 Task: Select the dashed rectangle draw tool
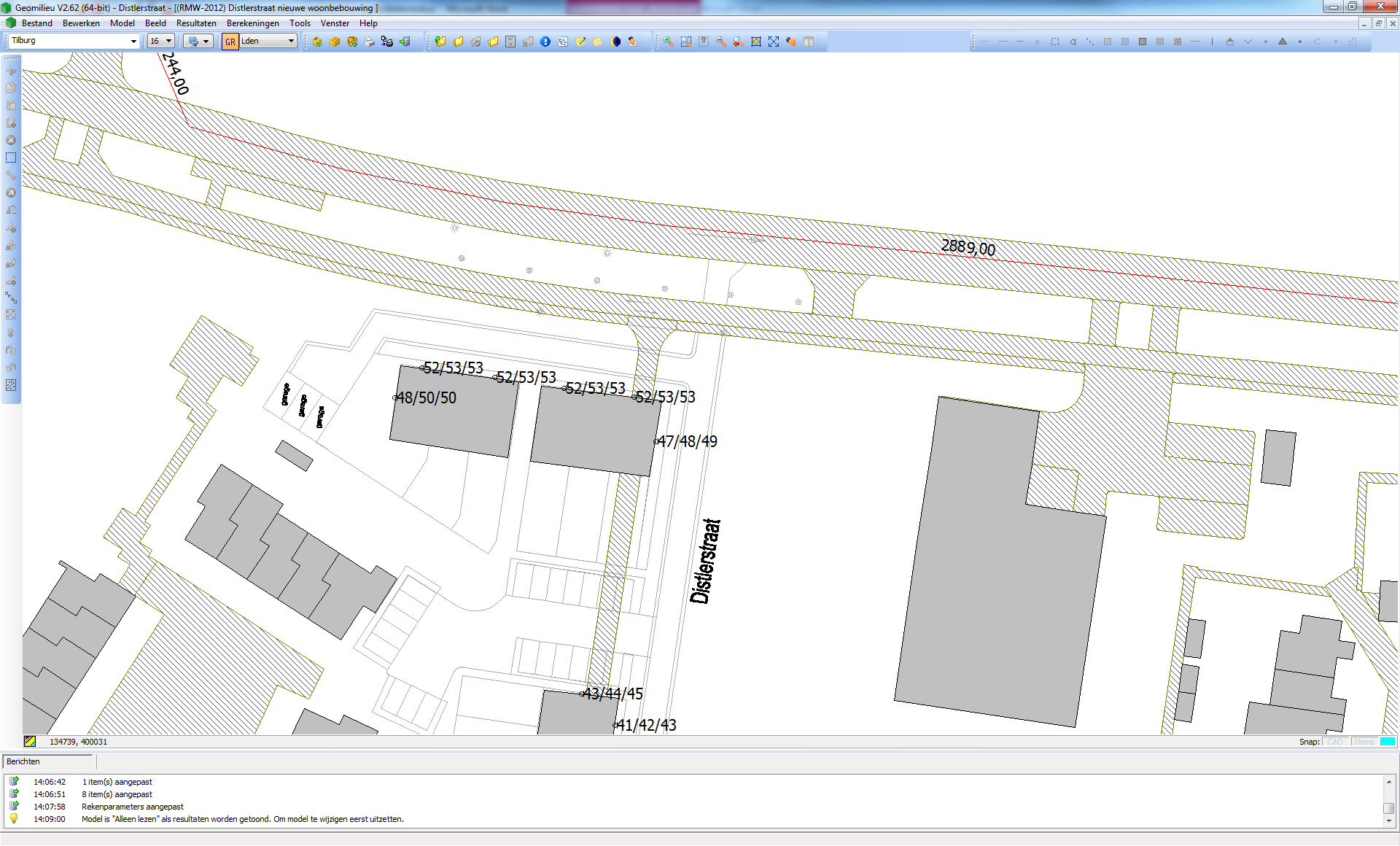coord(1055,42)
